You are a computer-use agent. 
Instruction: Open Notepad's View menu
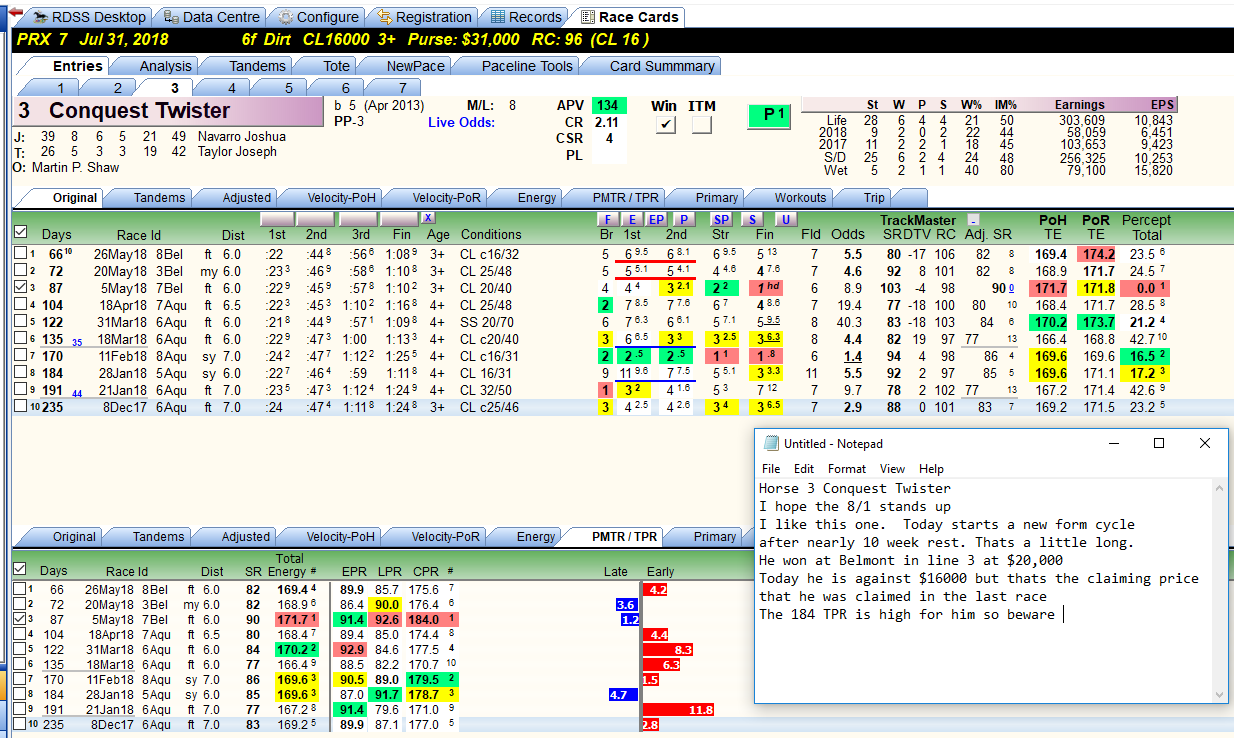892,469
